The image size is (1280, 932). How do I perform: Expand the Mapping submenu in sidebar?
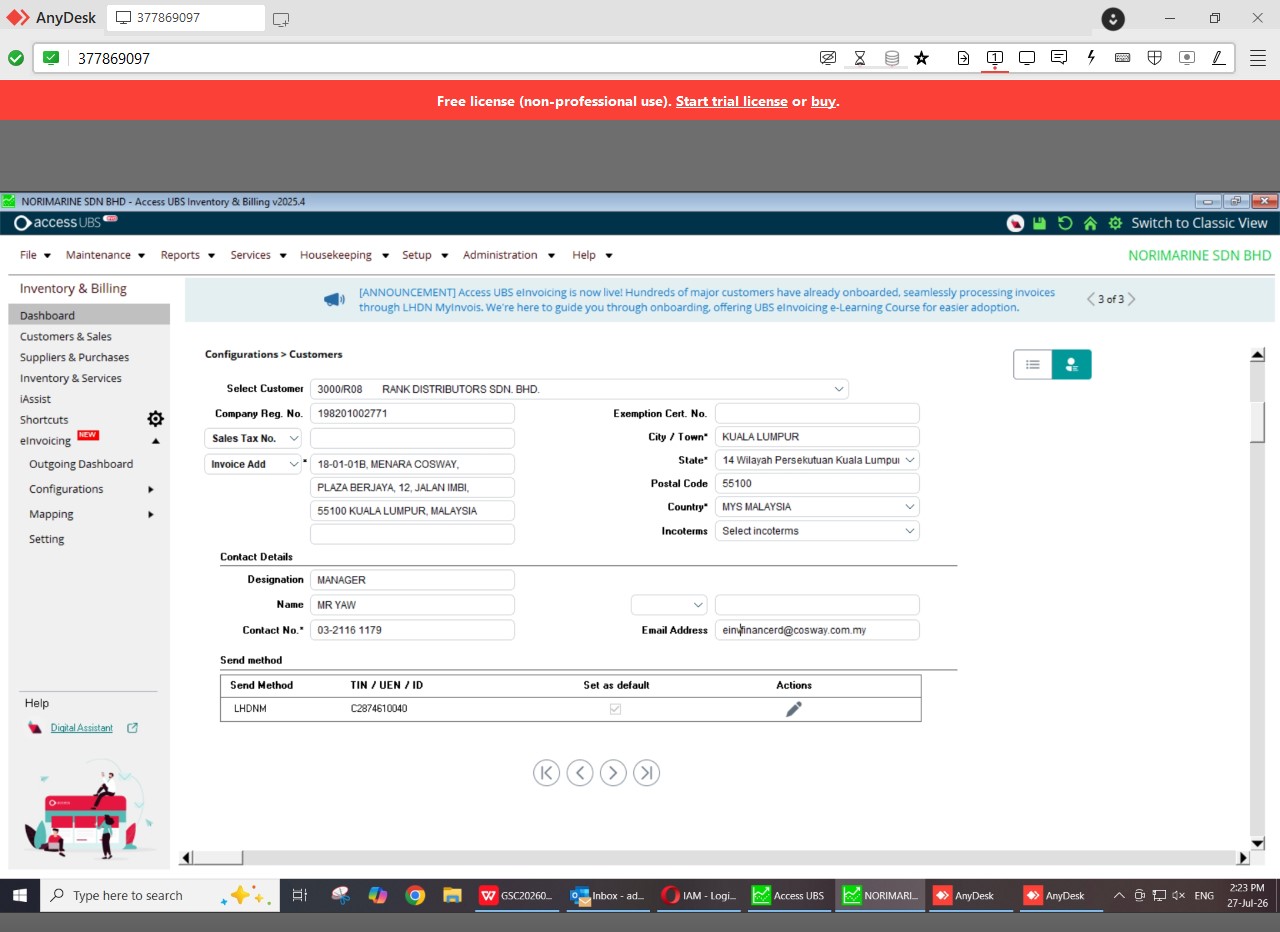click(151, 514)
